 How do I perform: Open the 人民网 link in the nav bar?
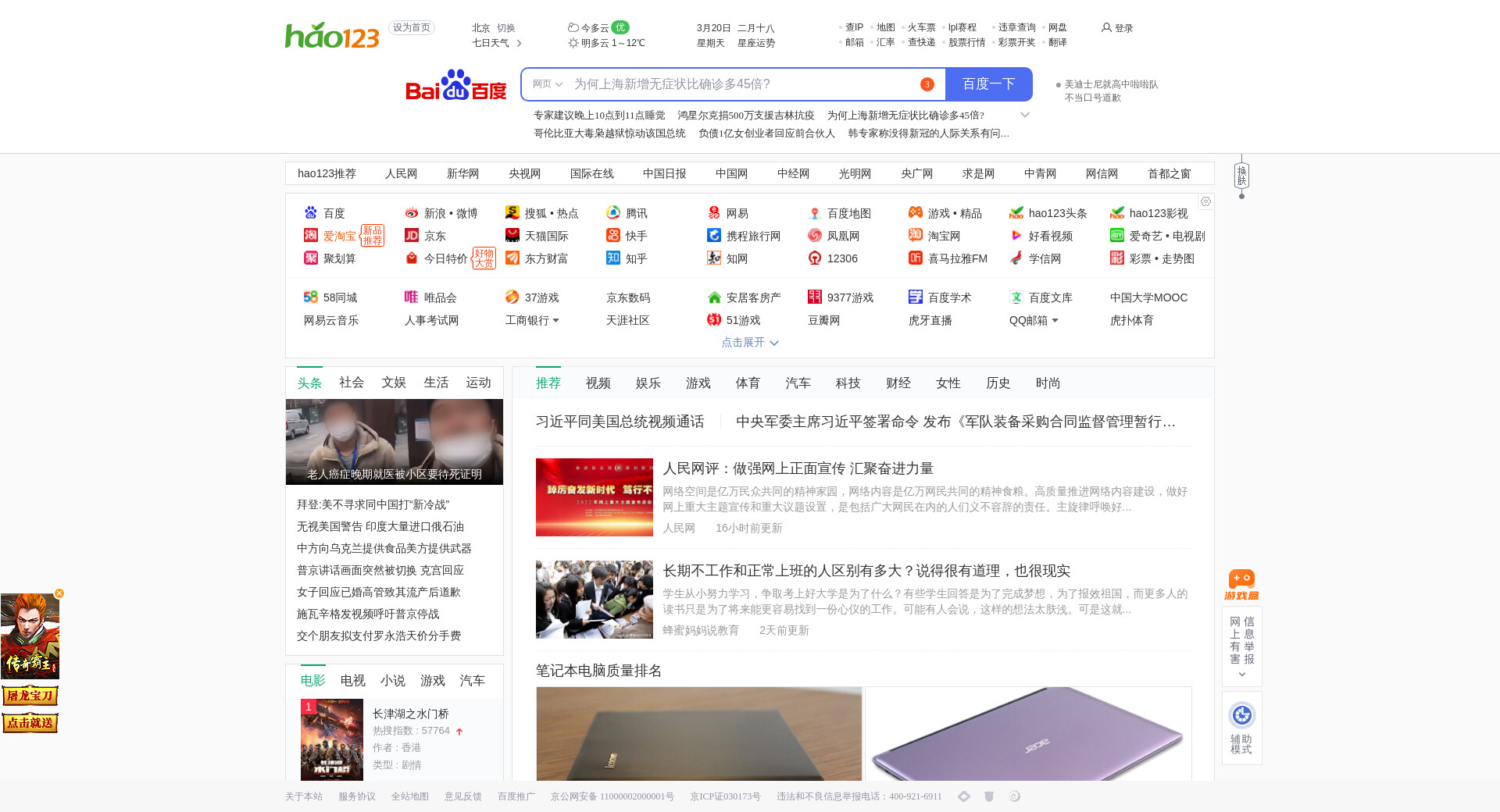(x=402, y=173)
